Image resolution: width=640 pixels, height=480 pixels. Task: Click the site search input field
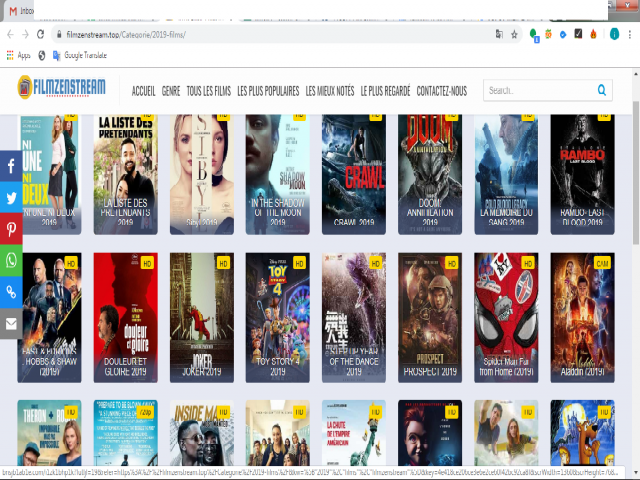(539, 90)
